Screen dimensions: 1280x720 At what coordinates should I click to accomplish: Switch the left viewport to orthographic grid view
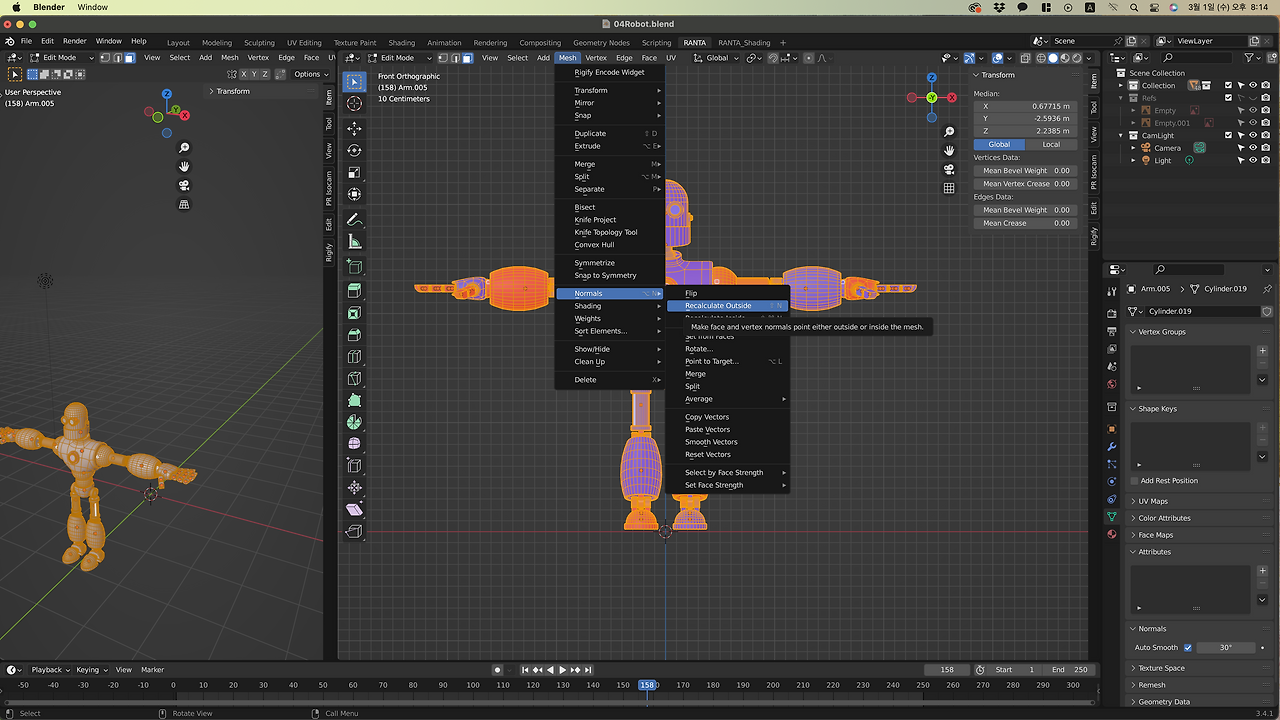184,204
